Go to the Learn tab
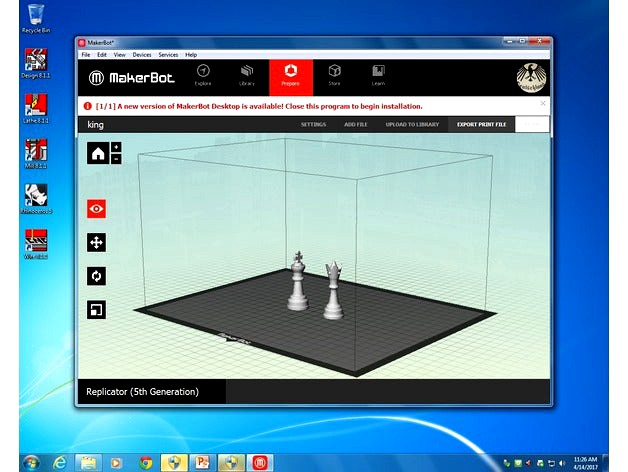The width and height of the screenshot is (628, 472). click(378, 76)
